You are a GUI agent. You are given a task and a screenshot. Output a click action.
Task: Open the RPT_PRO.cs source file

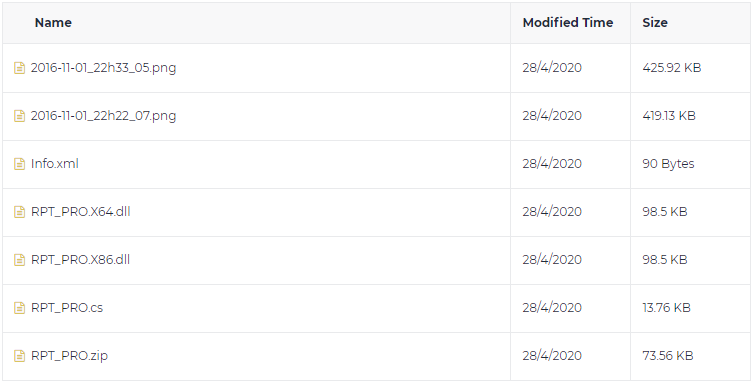[67, 308]
